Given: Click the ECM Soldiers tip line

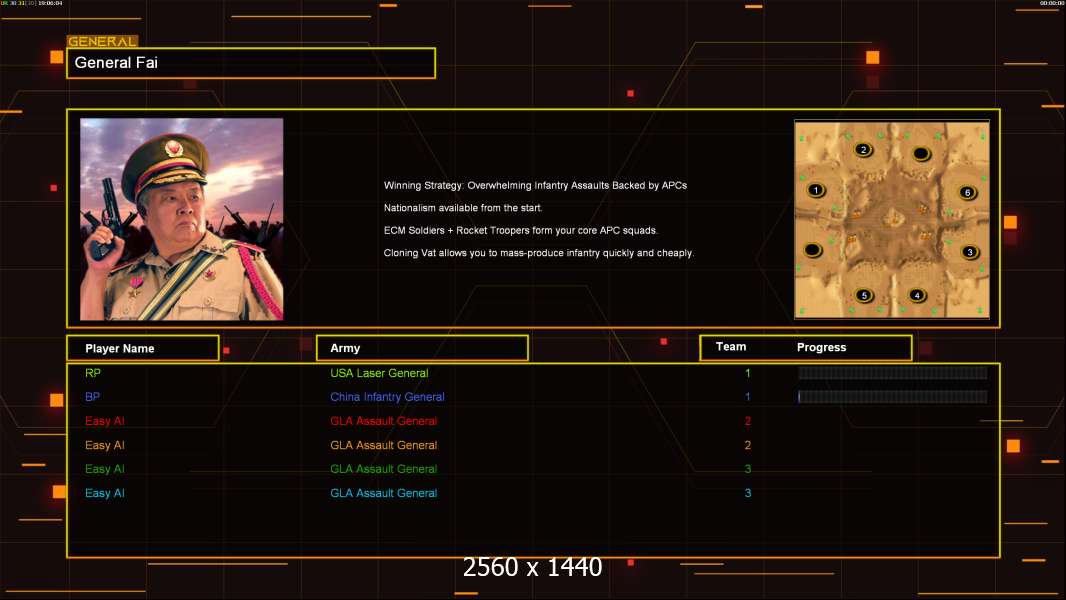Looking at the screenshot, I should [521, 230].
